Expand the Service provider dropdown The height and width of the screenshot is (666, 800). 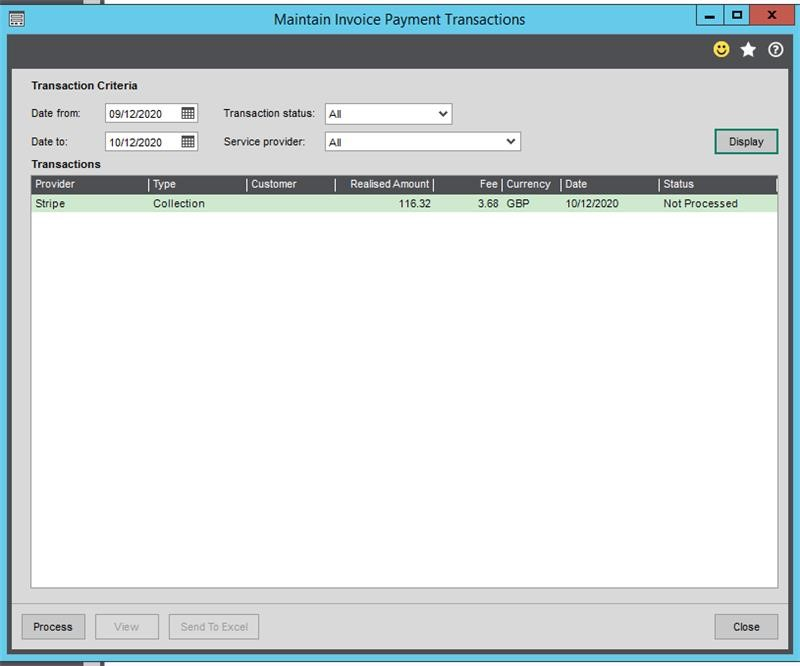(x=511, y=141)
